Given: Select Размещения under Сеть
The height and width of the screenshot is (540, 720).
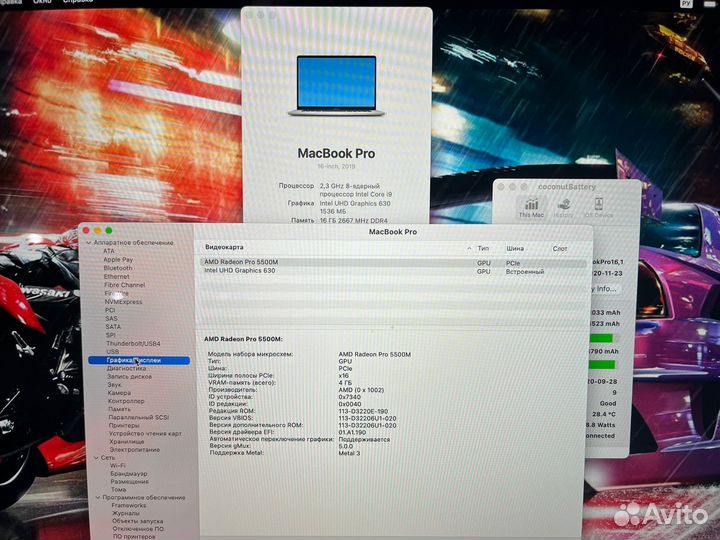Looking at the screenshot, I should click(129, 482).
